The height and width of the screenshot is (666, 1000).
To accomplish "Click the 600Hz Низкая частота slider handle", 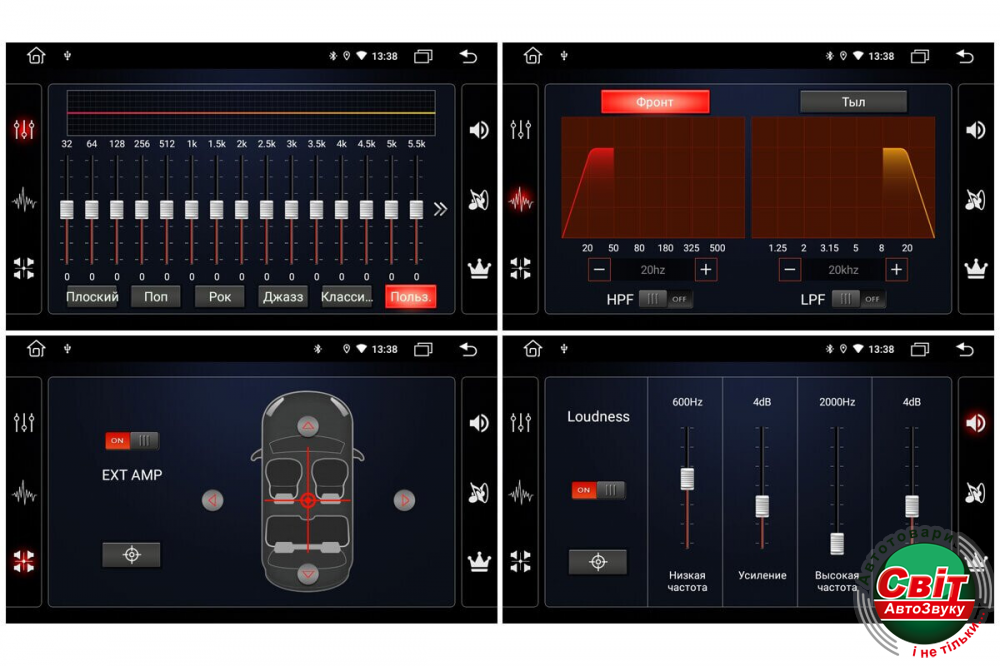I will 687,478.
